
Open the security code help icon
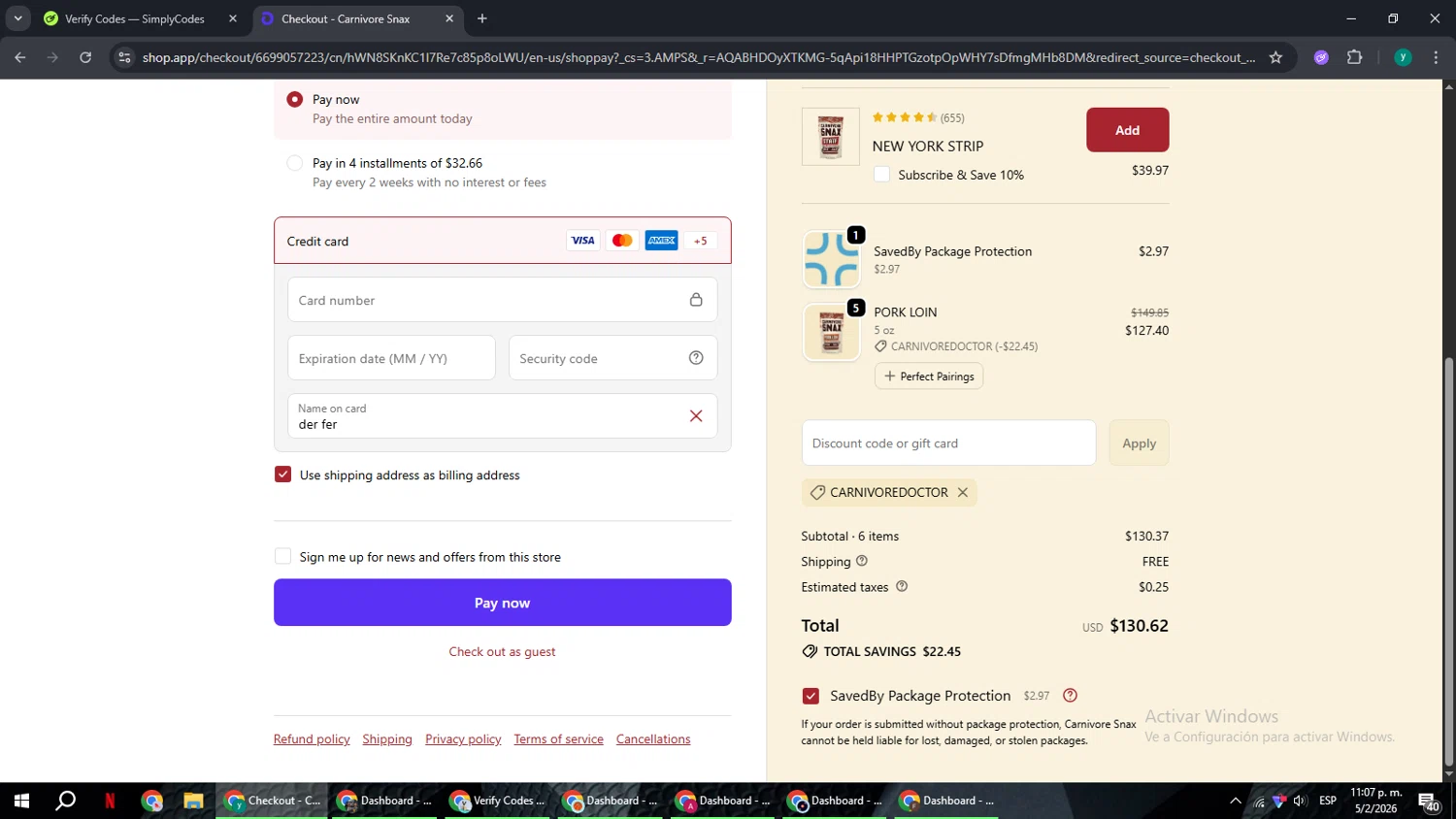pyautogui.click(x=696, y=358)
